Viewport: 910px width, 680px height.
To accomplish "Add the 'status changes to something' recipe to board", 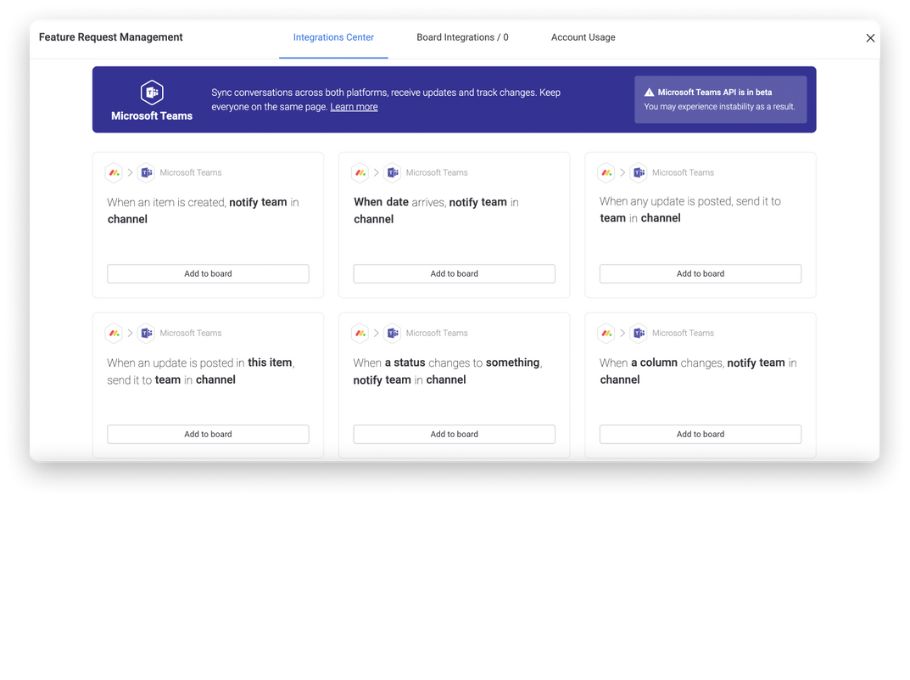I will pyautogui.click(x=454, y=434).
